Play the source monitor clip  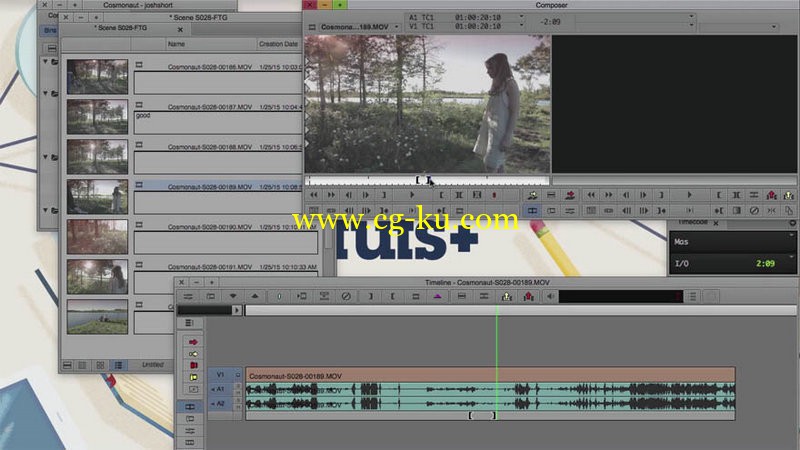(x=412, y=195)
